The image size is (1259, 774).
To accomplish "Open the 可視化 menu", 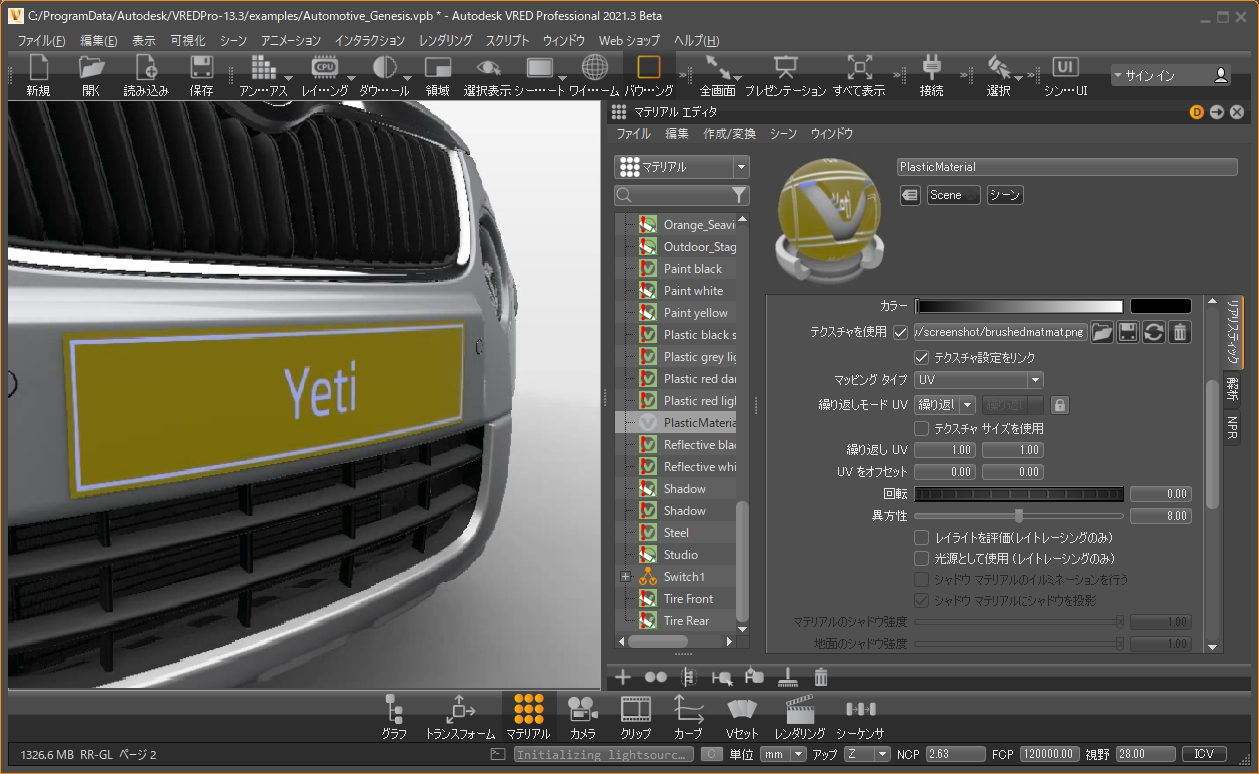I will pyautogui.click(x=188, y=41).
